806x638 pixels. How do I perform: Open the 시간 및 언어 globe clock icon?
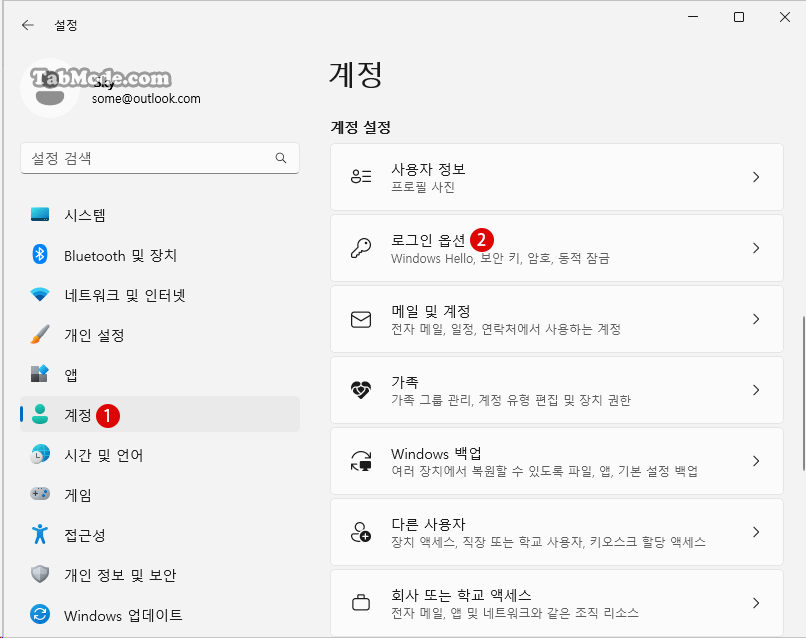click(x=40, y=454)
